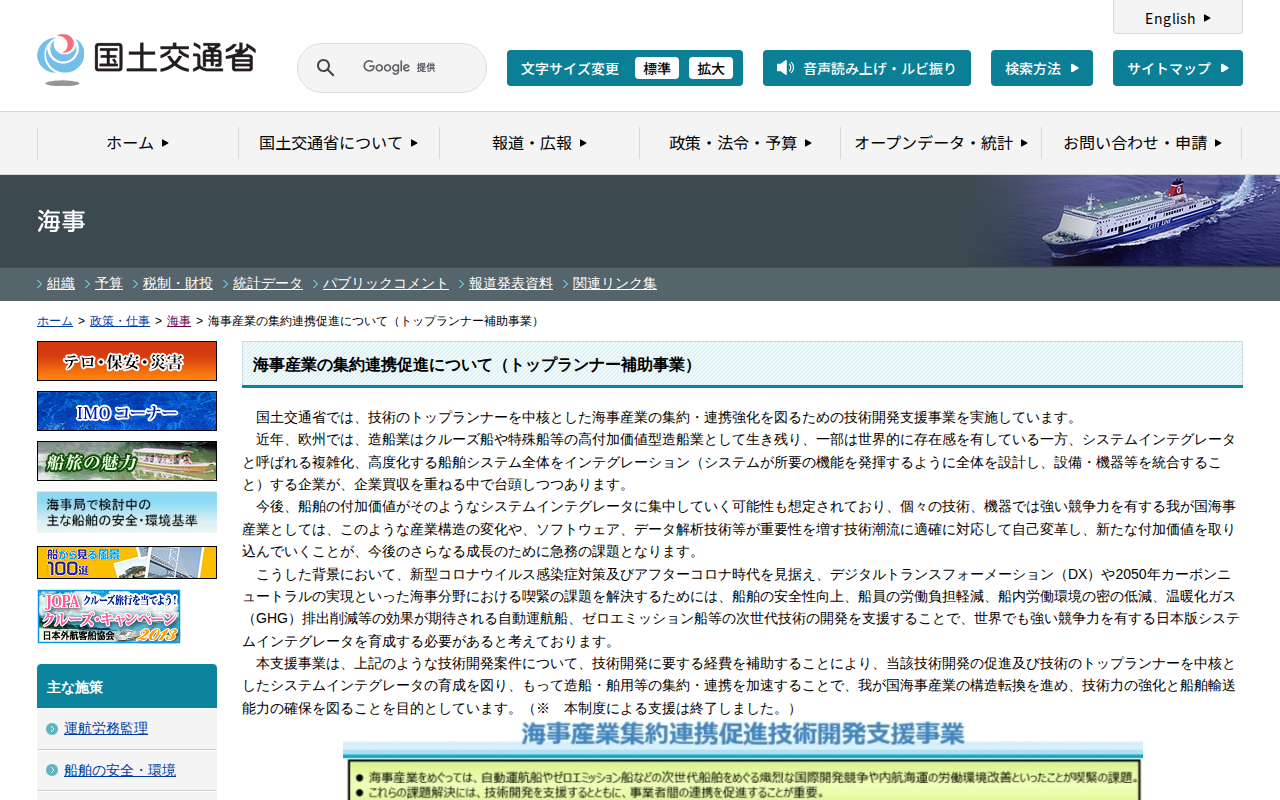
Task: Set font size to 拡大
Action: [x=711, y=68]
